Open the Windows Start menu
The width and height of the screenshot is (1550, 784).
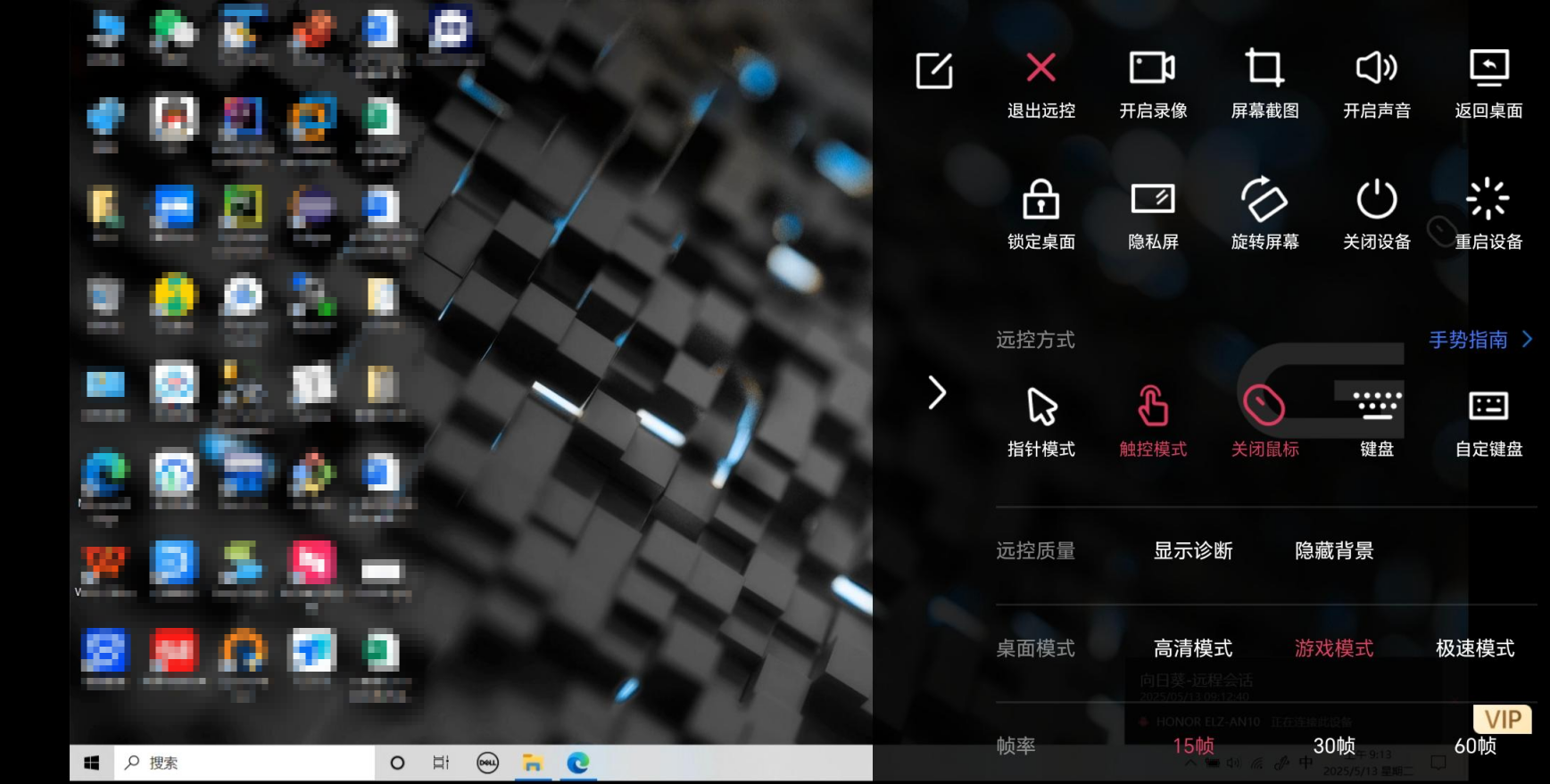91,763
